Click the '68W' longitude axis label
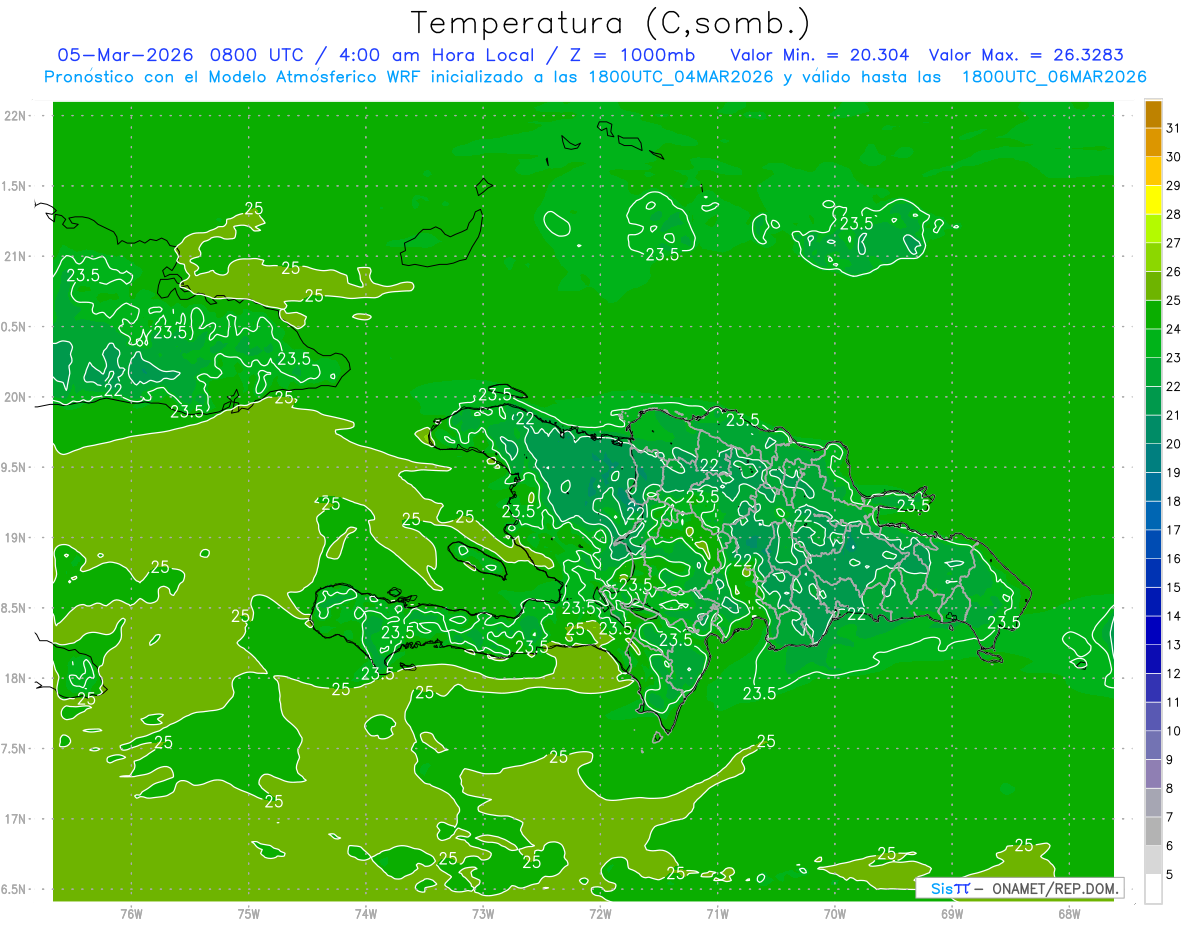This screenshot has width=1200, height=927. (x=1068, y=913)
